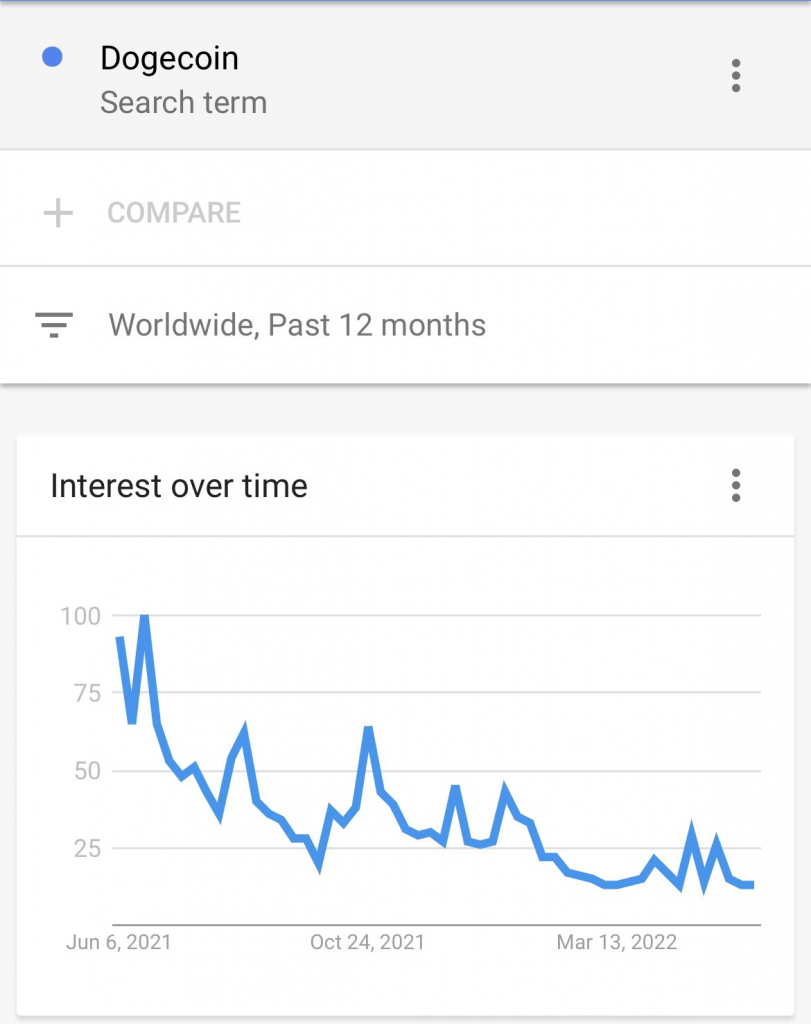This screenshot has height=1024, width=811.
Task: Click the Jun 6, 2021 axis label
Action: pyautogui.click(x=119, y=942)
